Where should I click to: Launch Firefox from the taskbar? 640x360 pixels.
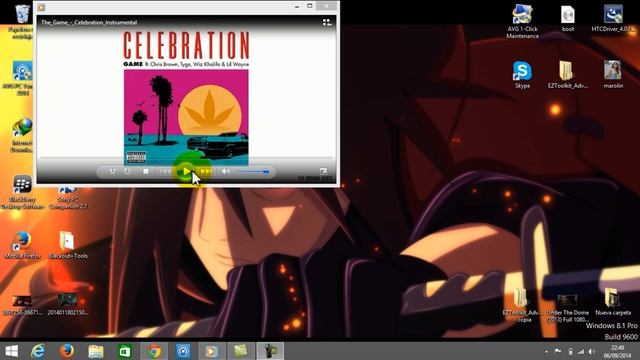pyautogui.click(x=67, y=351)
